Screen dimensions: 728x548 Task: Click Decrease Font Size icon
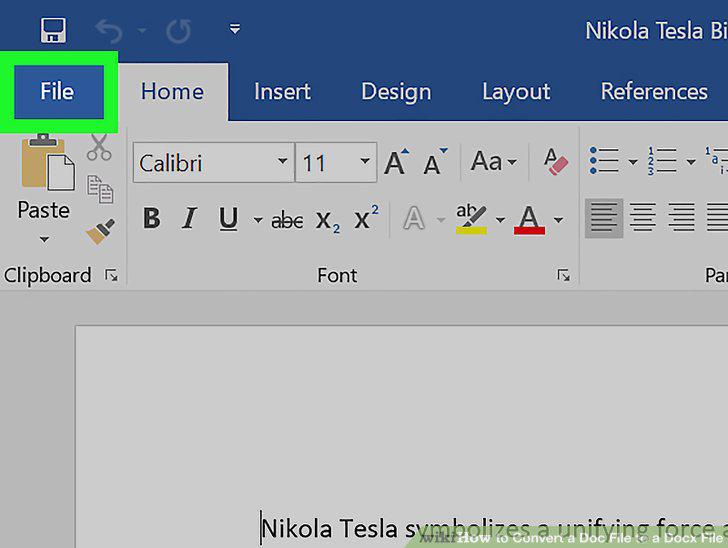tap(435, 162)
